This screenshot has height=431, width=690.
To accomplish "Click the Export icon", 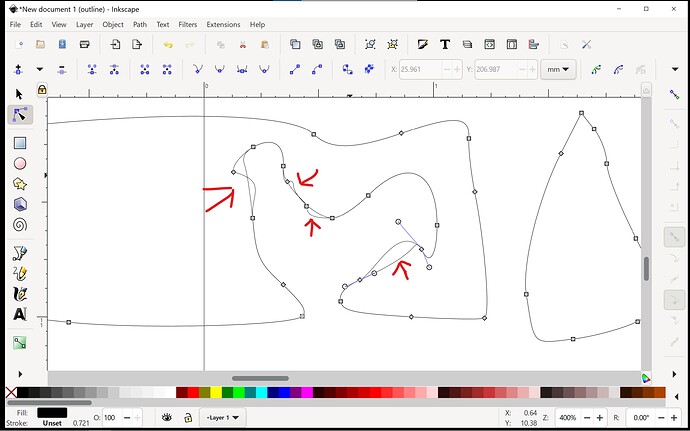I will [x=137, y=44].
